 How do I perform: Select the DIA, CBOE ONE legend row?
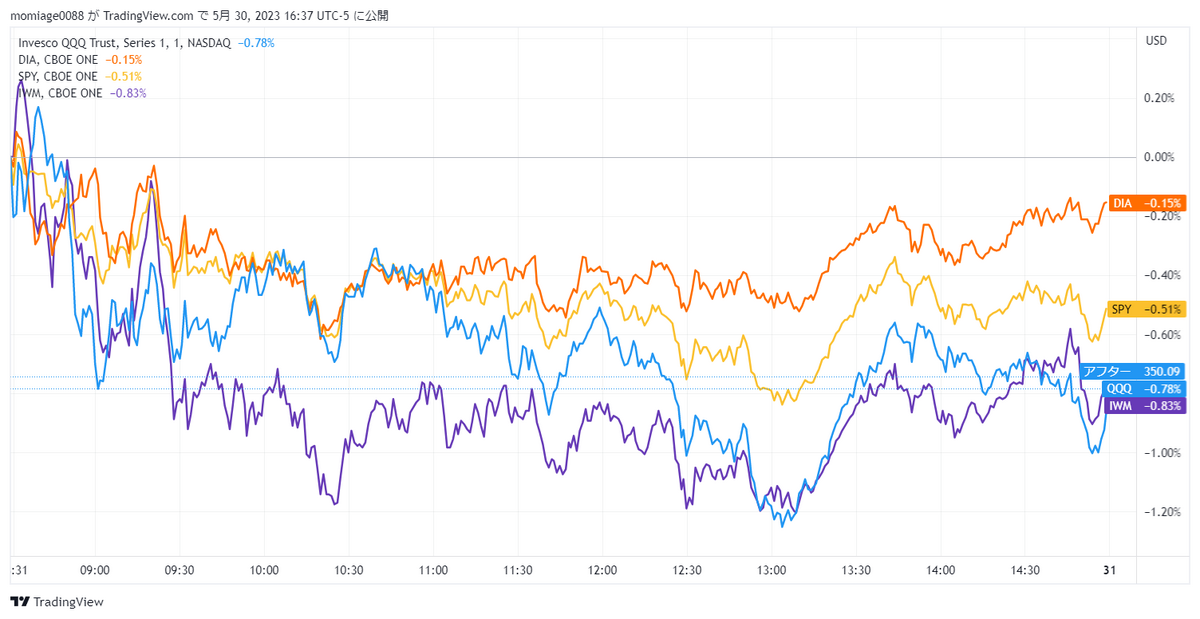pos(80,60)
